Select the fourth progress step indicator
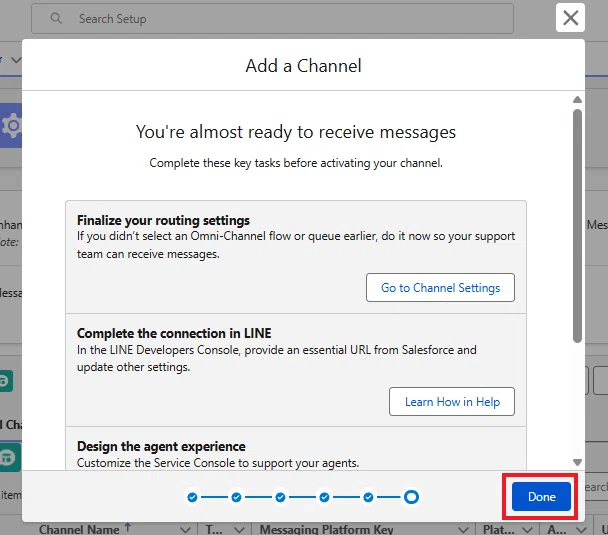 click(324, 497)
